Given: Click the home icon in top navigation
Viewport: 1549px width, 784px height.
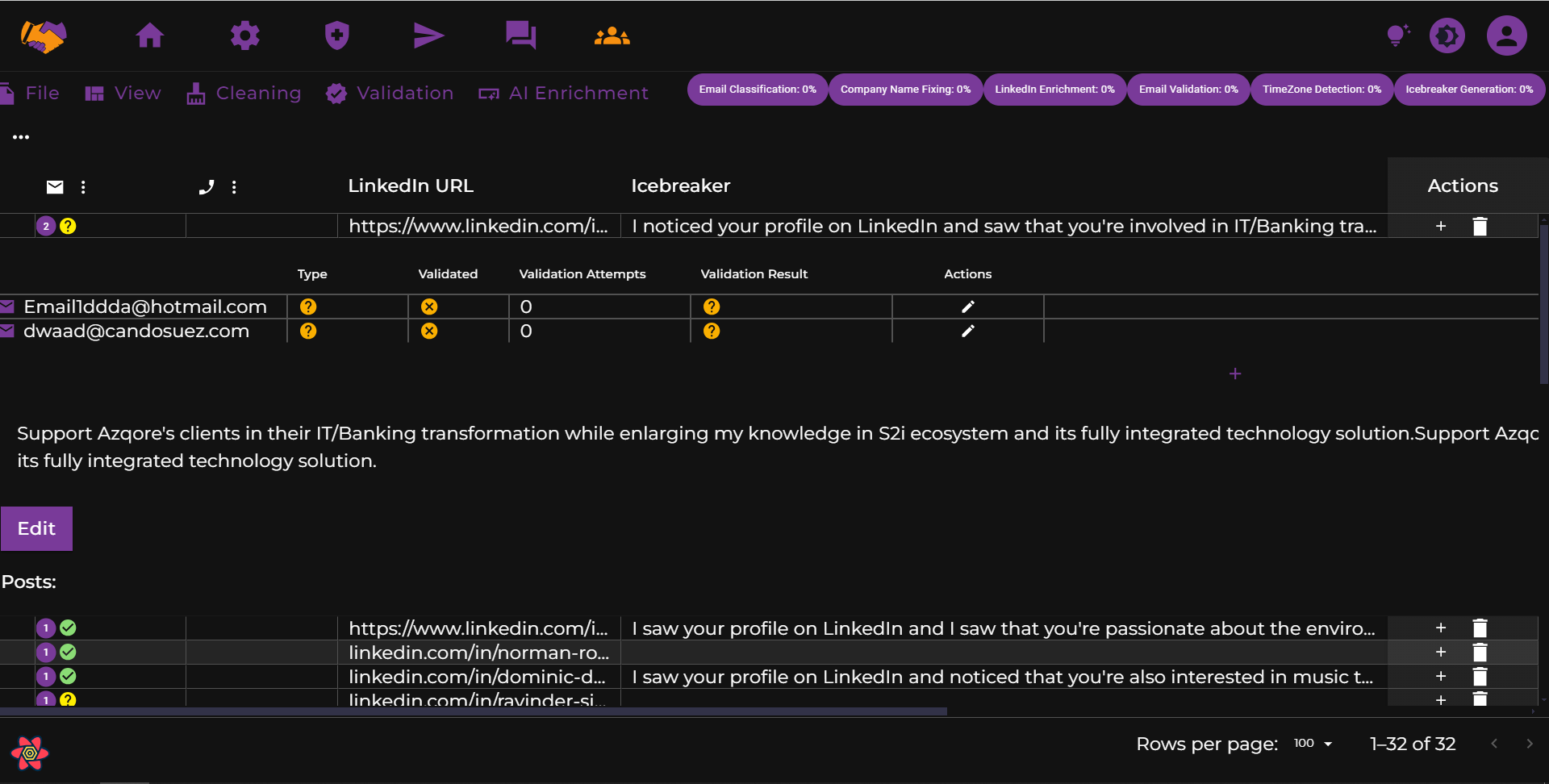Looking at the screenshot, I should click(x=150, y=35).
